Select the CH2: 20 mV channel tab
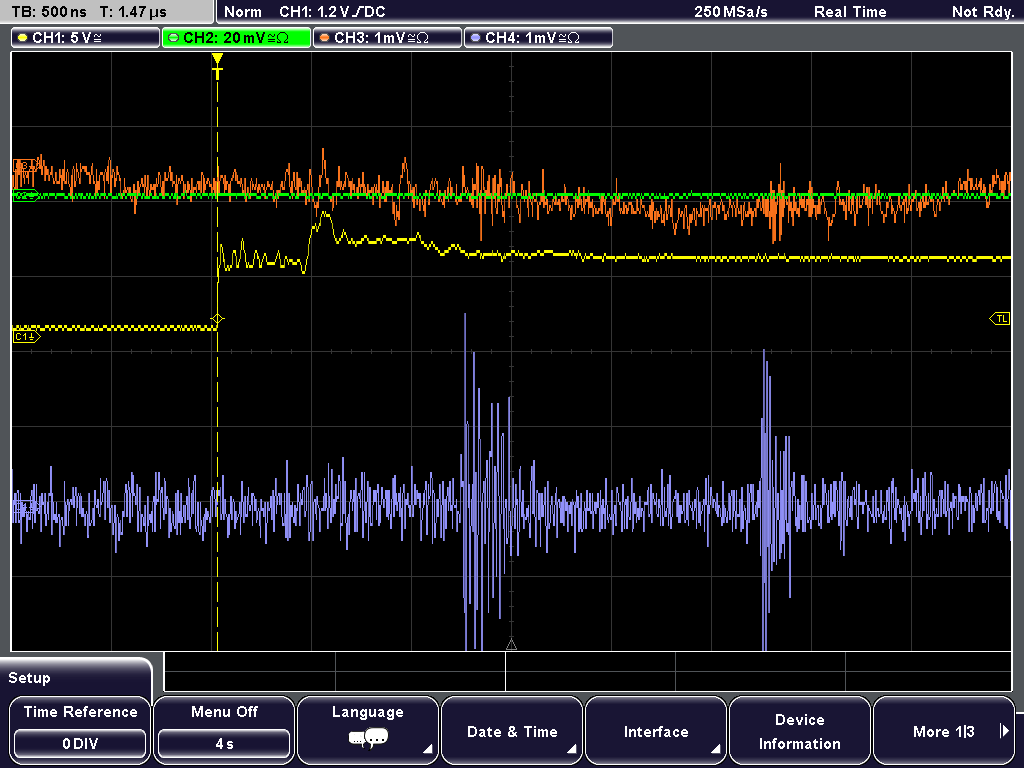This screenshot has height=768, width=1024. pyautogui.click(x=236, y=38)
